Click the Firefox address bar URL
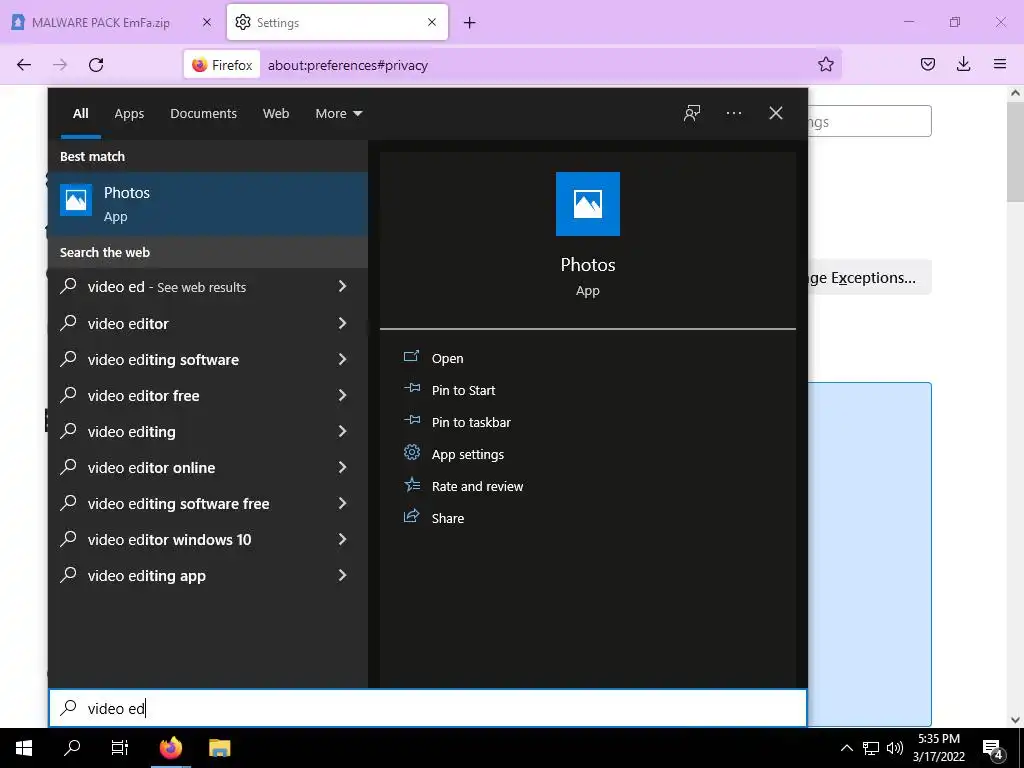1024x768 pixels. point(348,65)
